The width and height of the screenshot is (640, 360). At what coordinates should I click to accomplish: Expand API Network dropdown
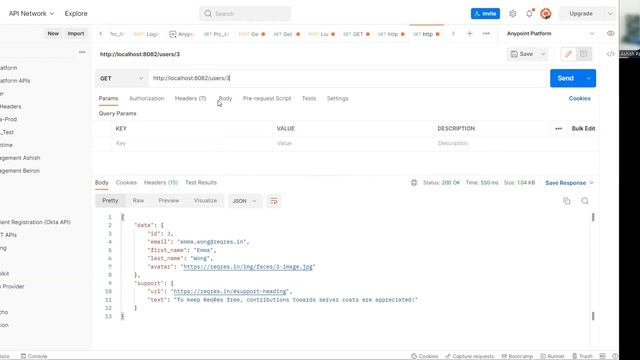[52, 13]
